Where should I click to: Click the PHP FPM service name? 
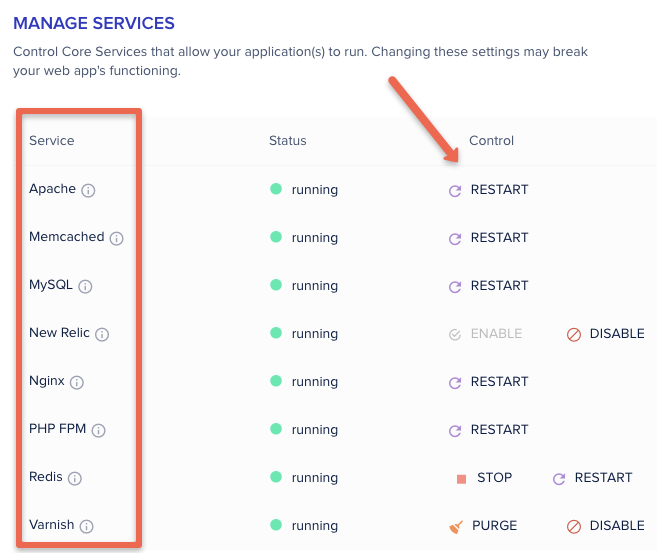click(x=57, y=429)
